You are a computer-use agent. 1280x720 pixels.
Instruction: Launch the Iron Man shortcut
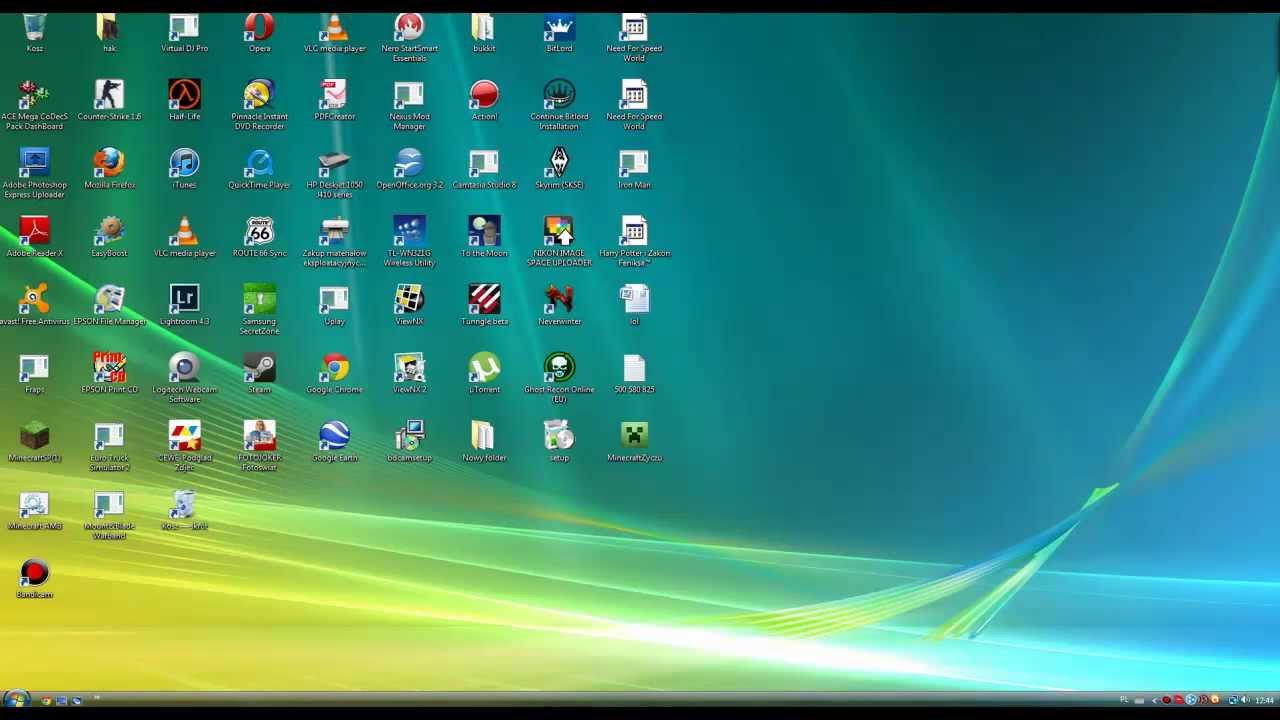click(x=634, y=168)
